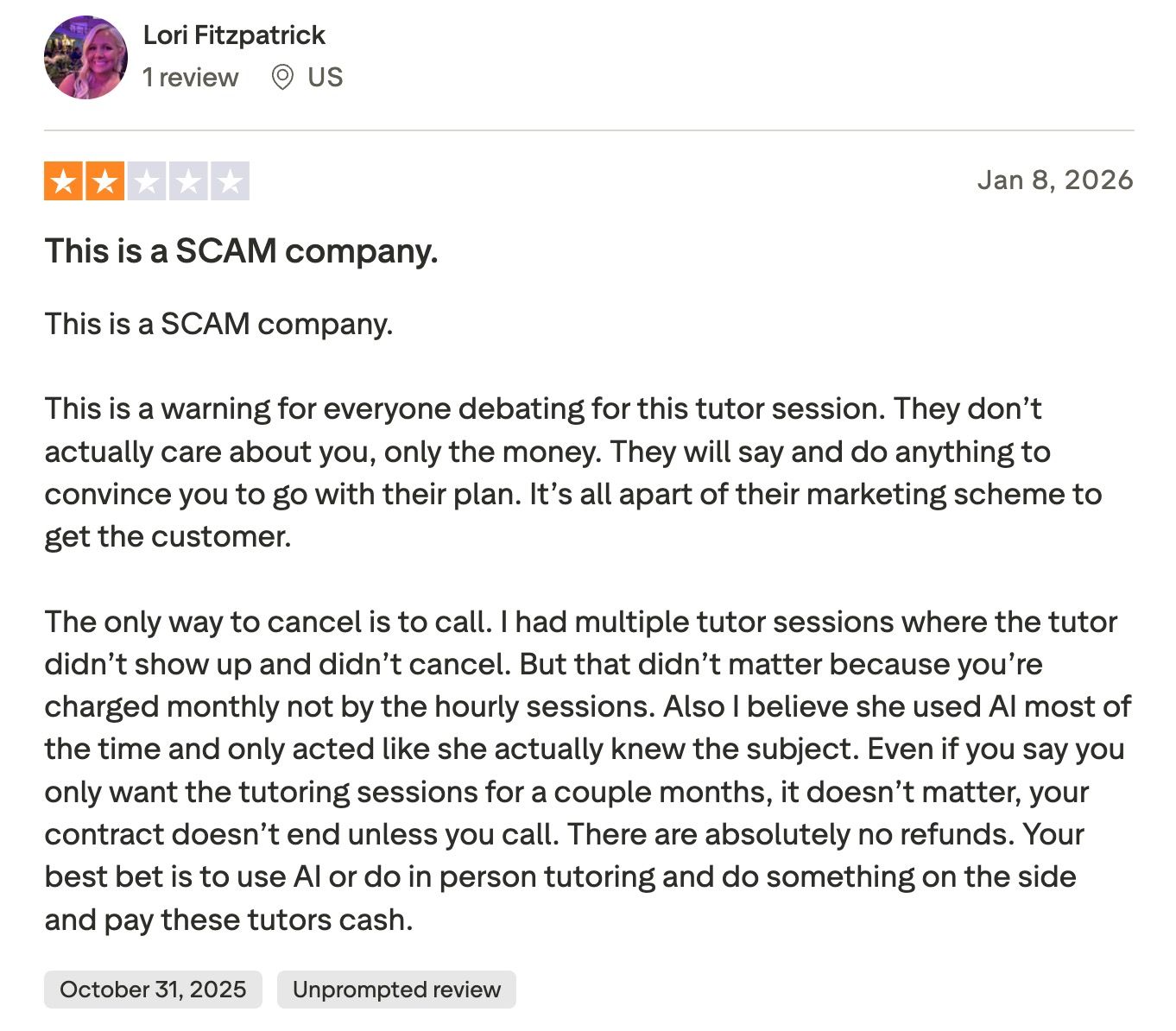Open Lori Fitzpatrick's profile name
Image resolution: width=1176 pixels, height=1031 pixels.
point(235,35)
